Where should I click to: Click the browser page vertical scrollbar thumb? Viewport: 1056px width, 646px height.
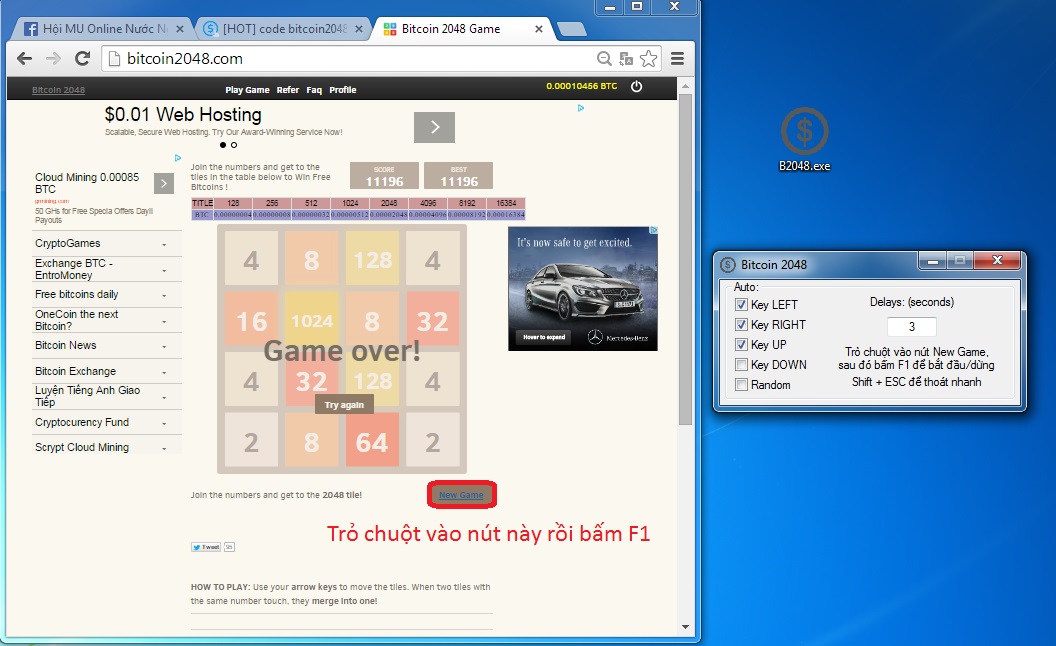coord(685,259)
